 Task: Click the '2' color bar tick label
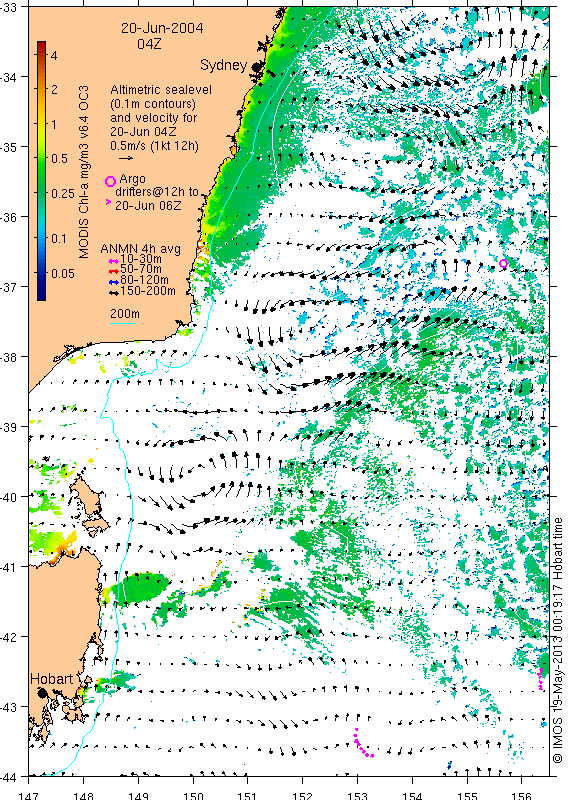pyautogui.click(x=54, y=89)
